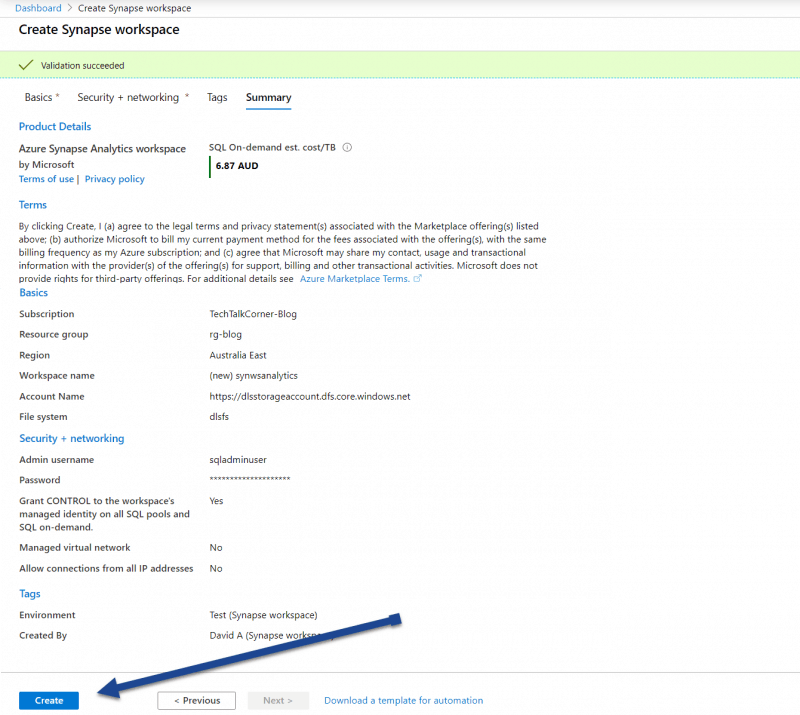Click the Create button
Viewport: 800px width, 715px height.
pos(48,700)
